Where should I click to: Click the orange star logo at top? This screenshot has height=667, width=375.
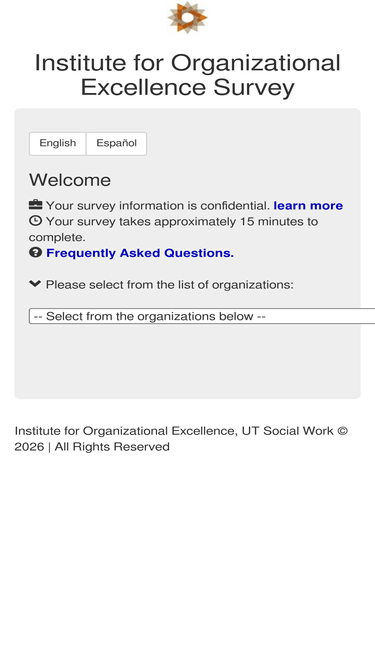187,17
